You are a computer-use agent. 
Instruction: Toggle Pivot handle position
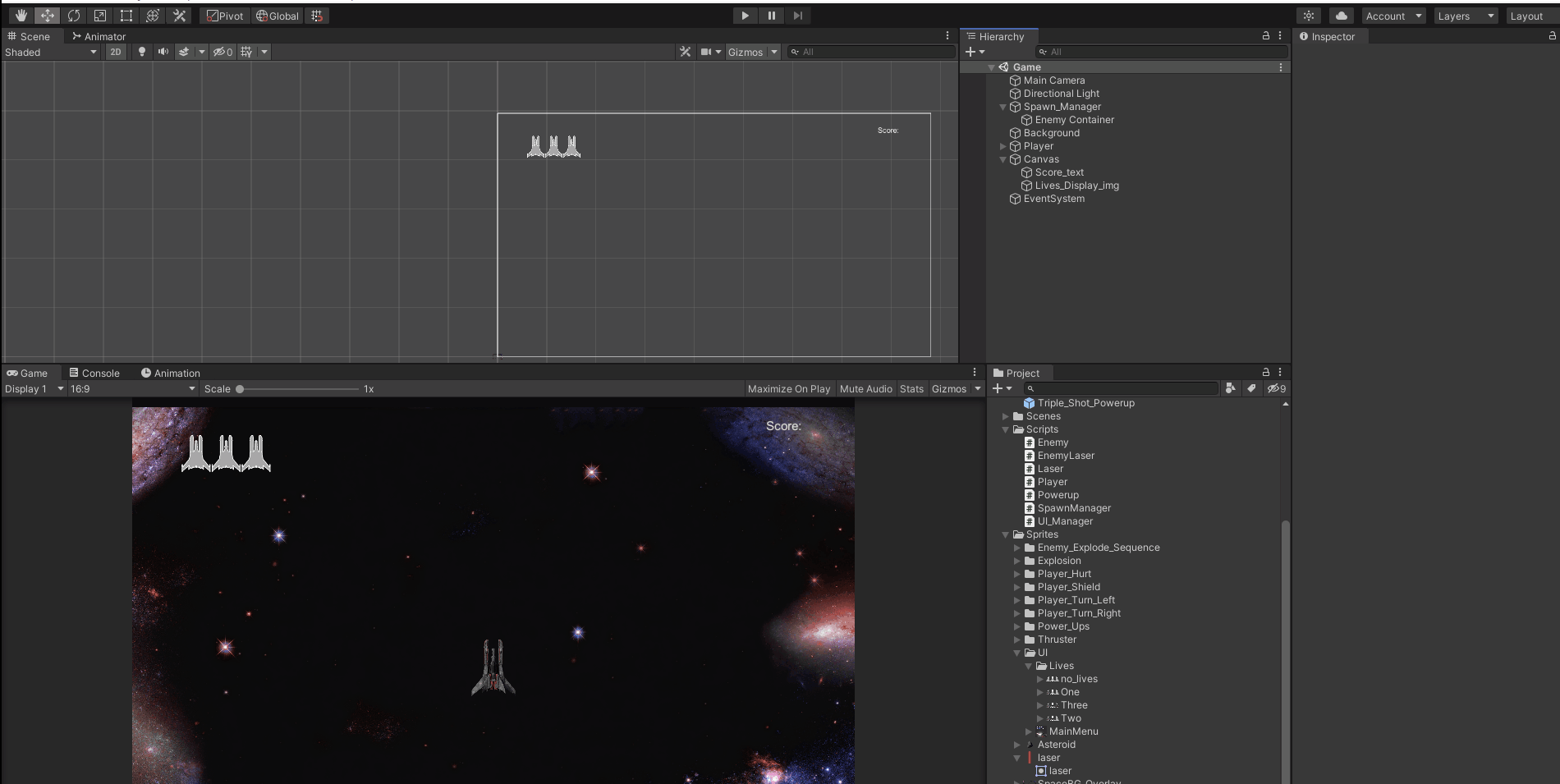(x=225, y=16)
